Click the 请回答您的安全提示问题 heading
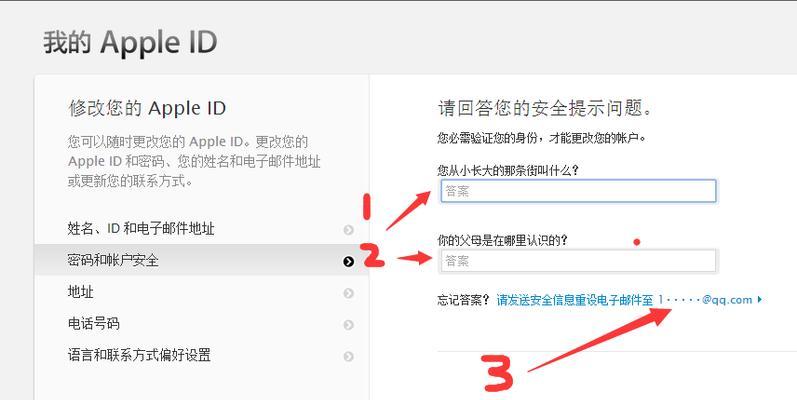 (x=545, y=108)
